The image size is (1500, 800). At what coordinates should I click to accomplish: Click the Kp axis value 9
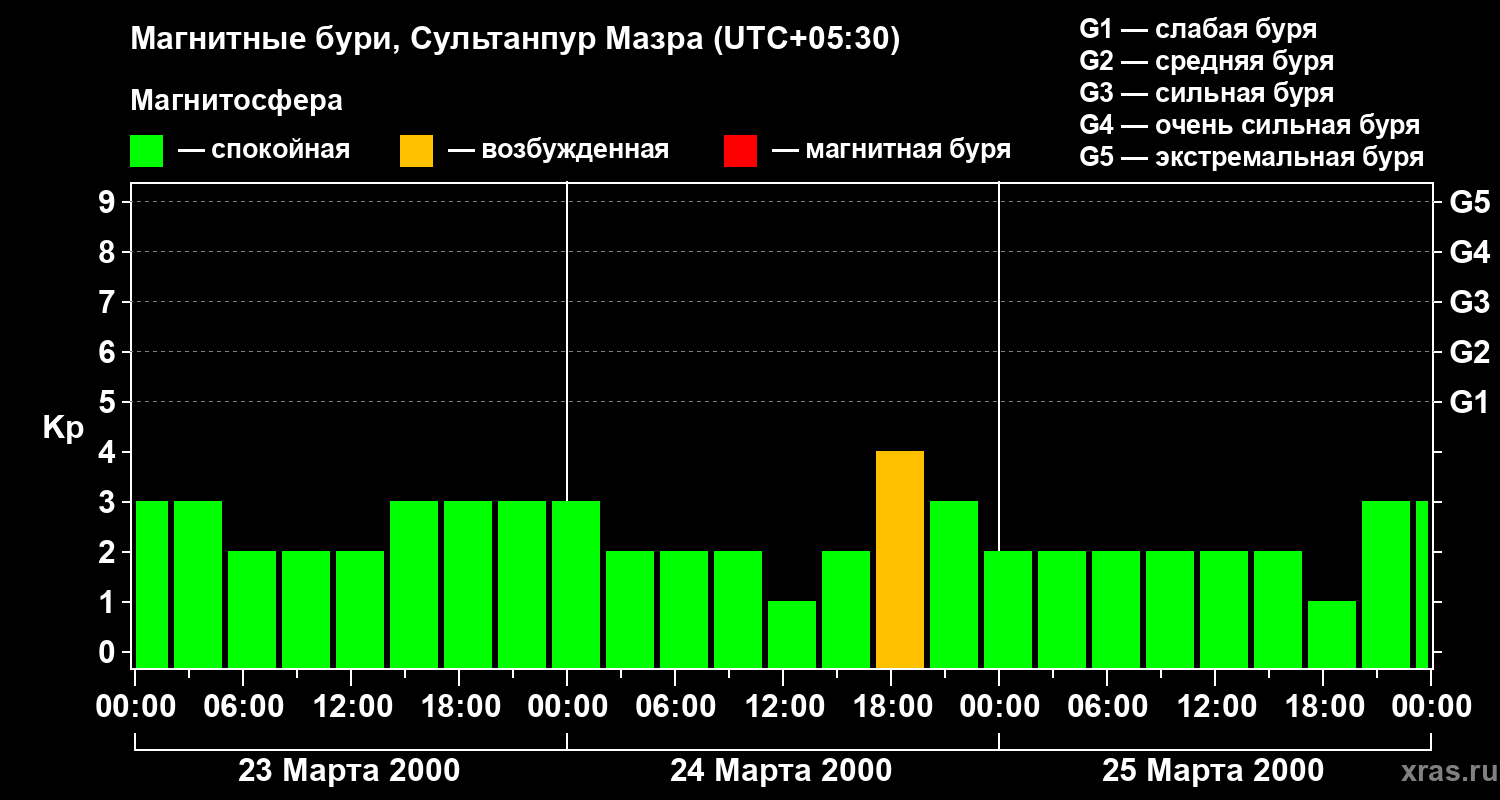pyautogui.click(x=109, y=202)
